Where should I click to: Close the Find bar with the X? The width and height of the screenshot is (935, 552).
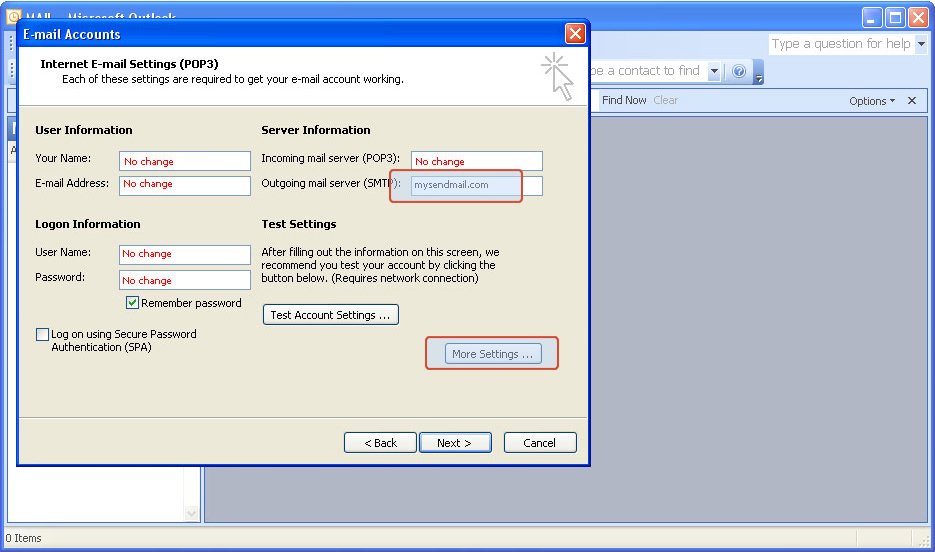click(x=911, y=101)
